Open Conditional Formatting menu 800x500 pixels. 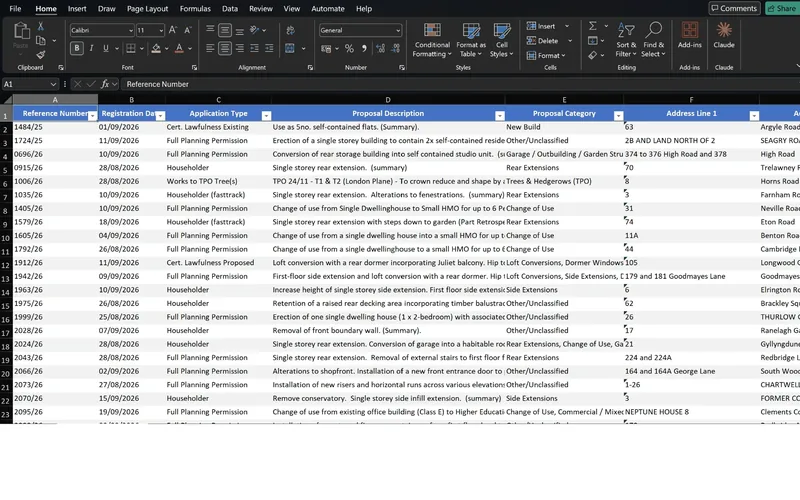coord(432,40)
